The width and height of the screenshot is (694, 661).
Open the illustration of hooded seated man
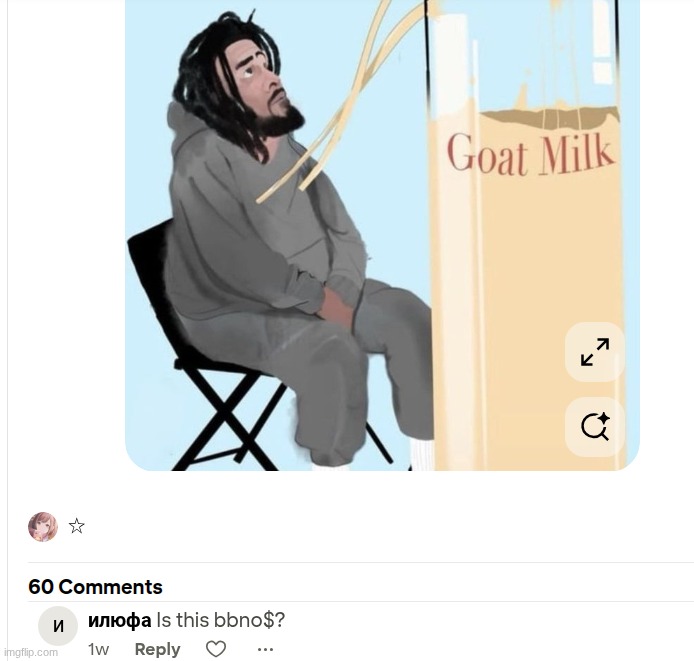click(x=382, y=235)
